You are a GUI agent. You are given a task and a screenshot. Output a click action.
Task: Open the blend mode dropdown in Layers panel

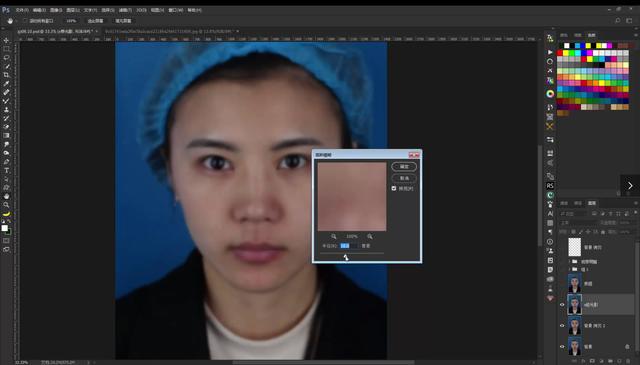(x=578, y=223)
